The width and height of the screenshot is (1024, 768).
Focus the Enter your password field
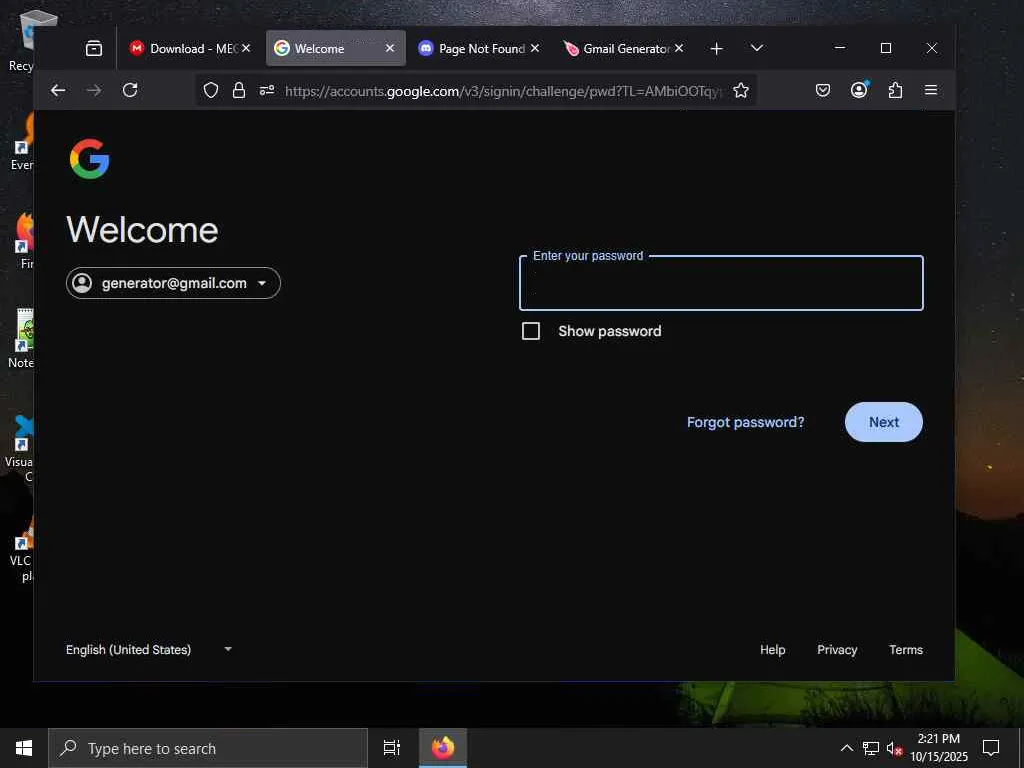pos(721,283)
